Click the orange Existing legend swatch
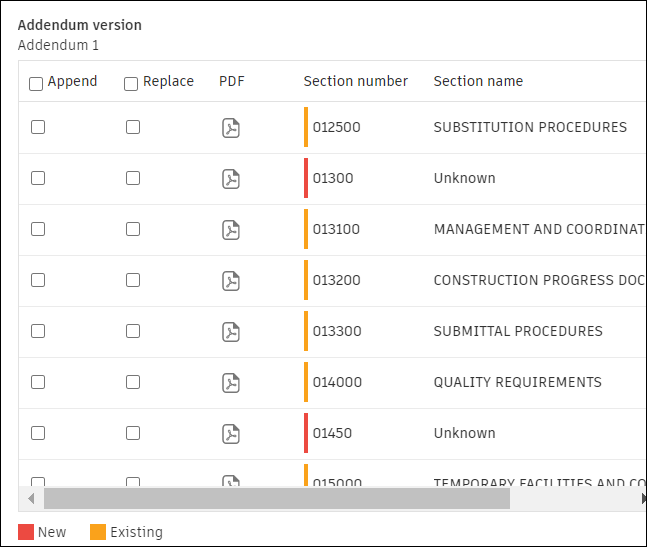 point(98,532)
